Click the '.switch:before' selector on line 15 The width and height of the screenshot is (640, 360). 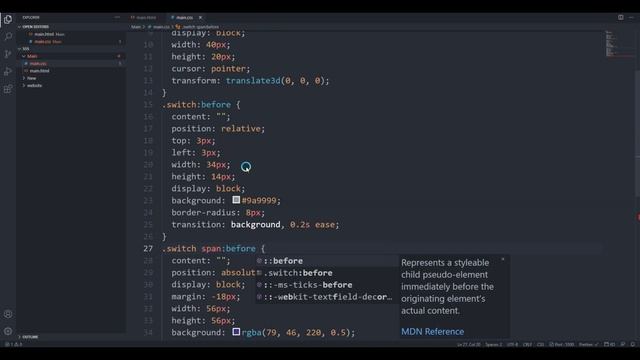pos(196,104)
